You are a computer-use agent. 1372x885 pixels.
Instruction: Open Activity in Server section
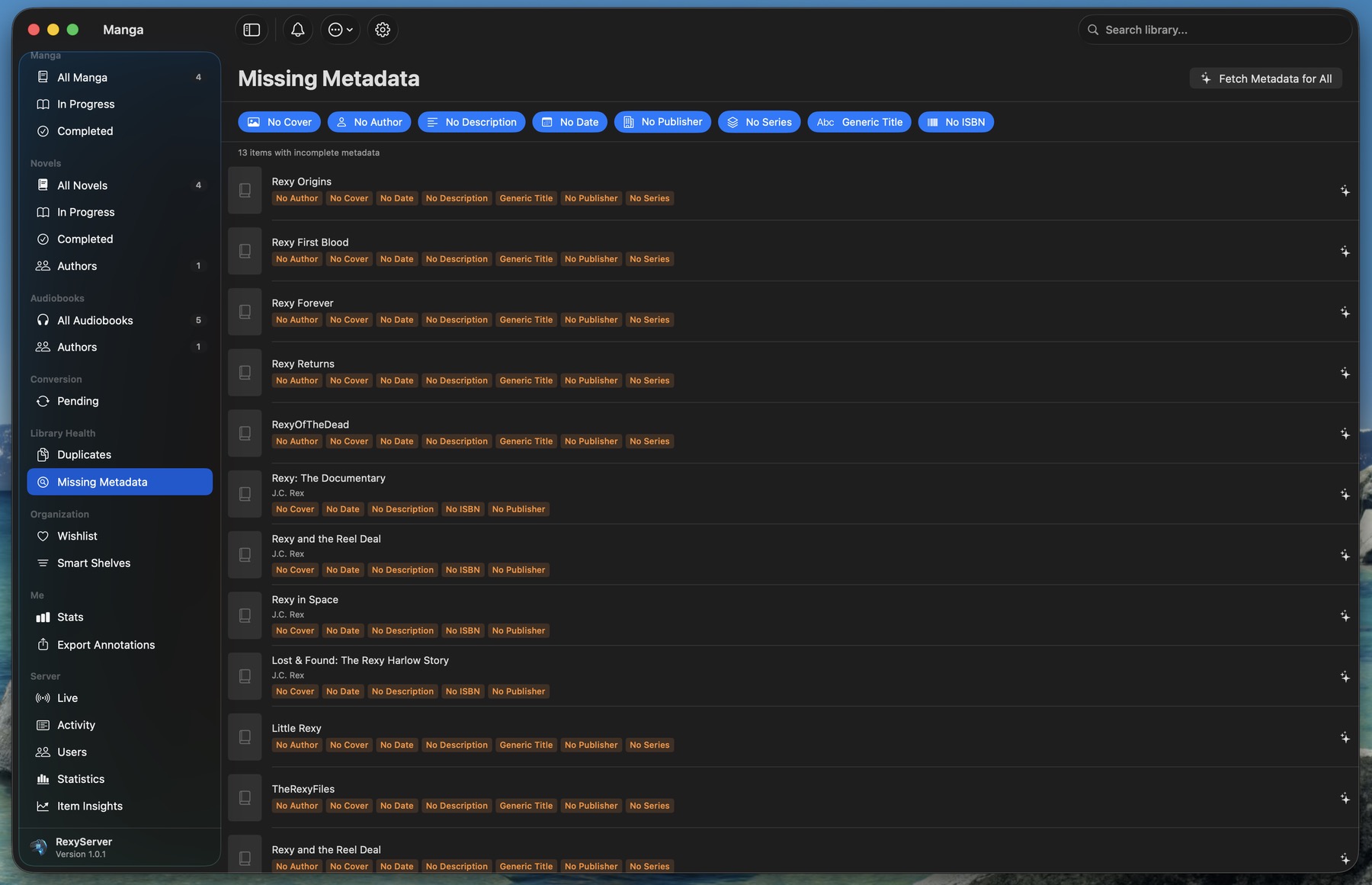point(120,725)
